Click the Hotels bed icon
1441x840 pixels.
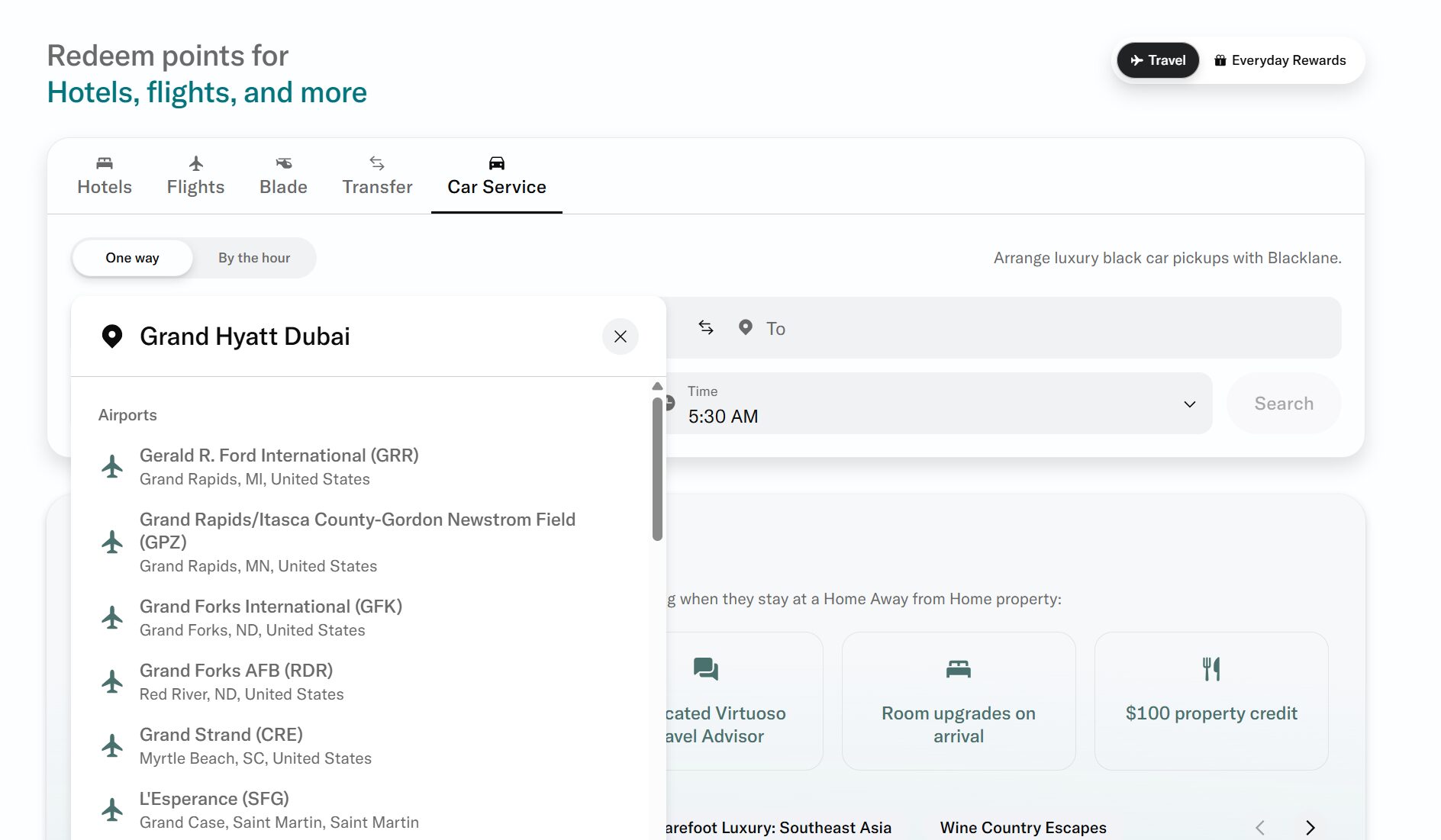pyautogui.click(x=105, y=163)
